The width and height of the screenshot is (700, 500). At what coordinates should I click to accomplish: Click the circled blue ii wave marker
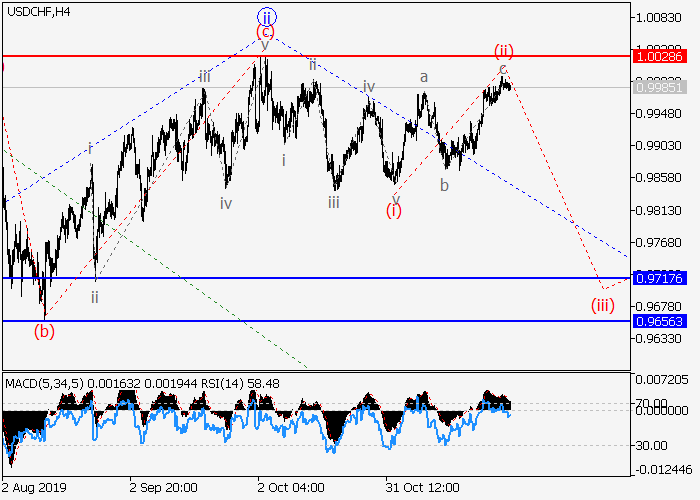[265, 15]
